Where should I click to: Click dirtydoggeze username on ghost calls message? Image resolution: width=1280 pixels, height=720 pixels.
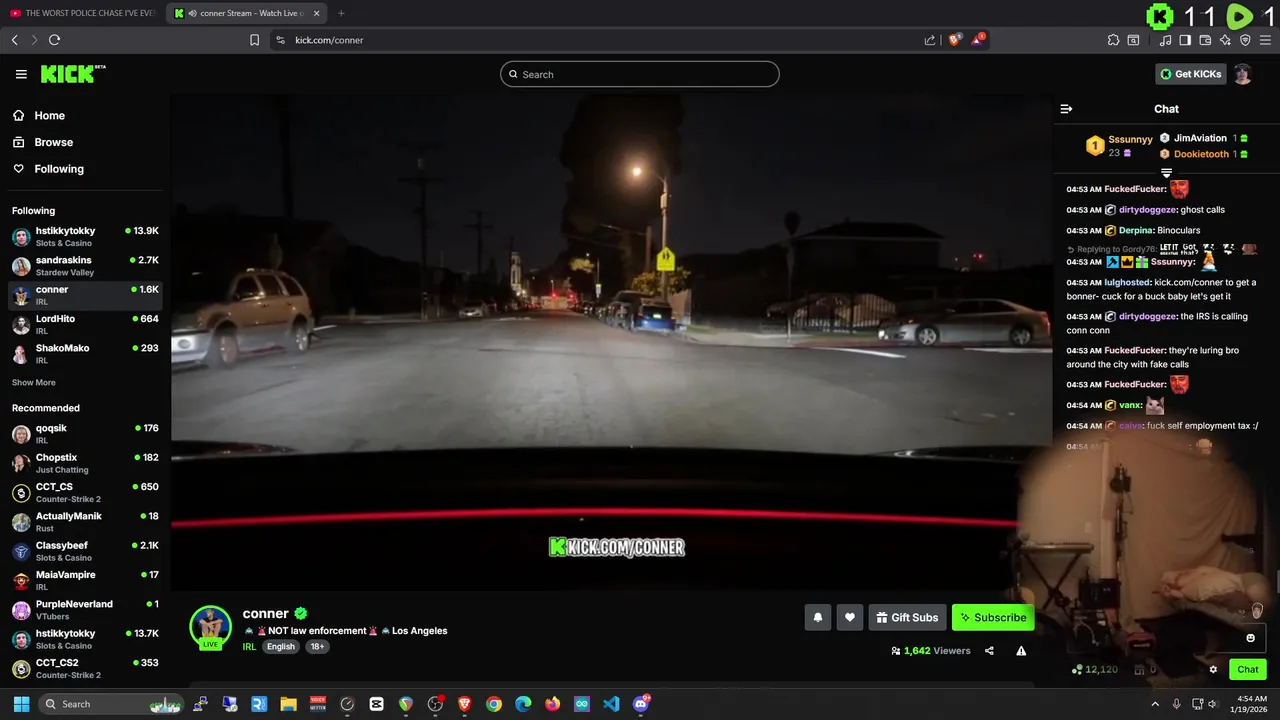pyautogui.click(x=1148, y=210)
